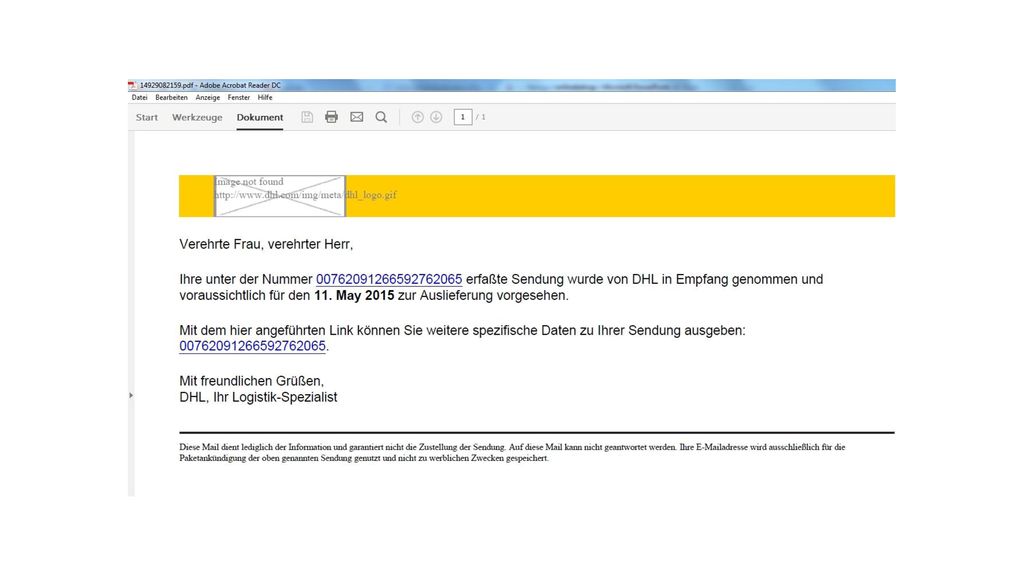Image resolution: width=1024 pixels, height=576 pixels.
Task: Go to next page arrow
Action: [x=436, y=117]
